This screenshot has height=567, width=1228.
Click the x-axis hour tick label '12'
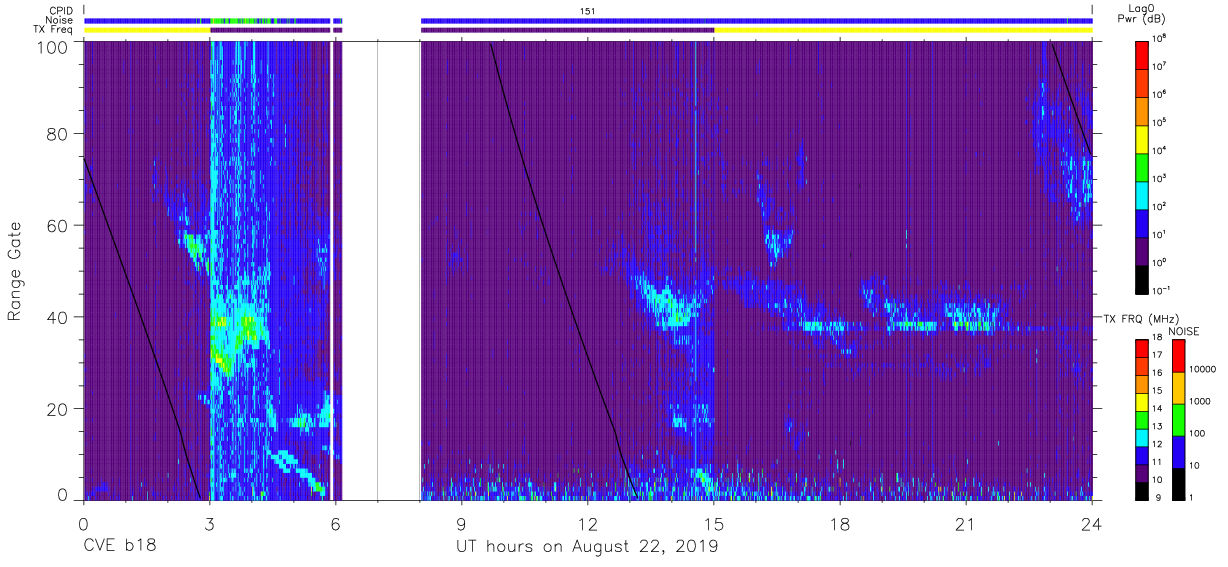pos(587,522)
